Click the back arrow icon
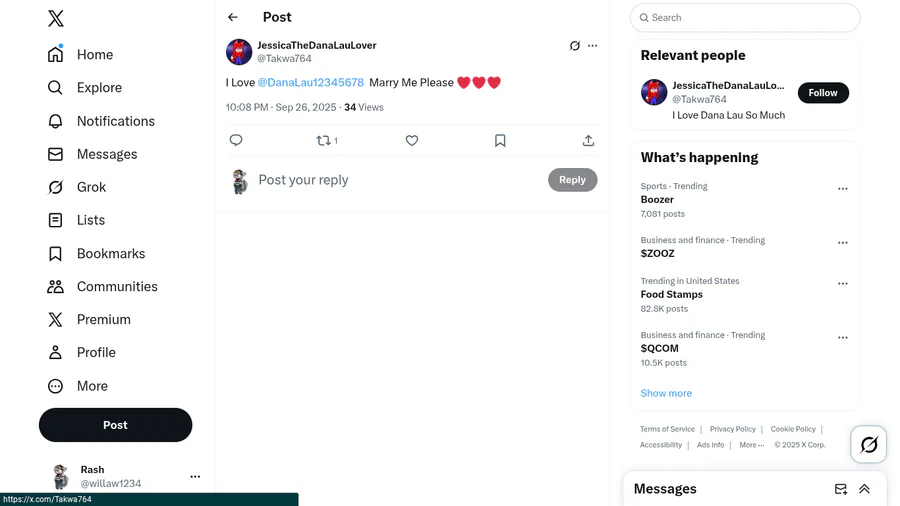The image size is (900, 506). pyautogui.click(x=233, y=17)
